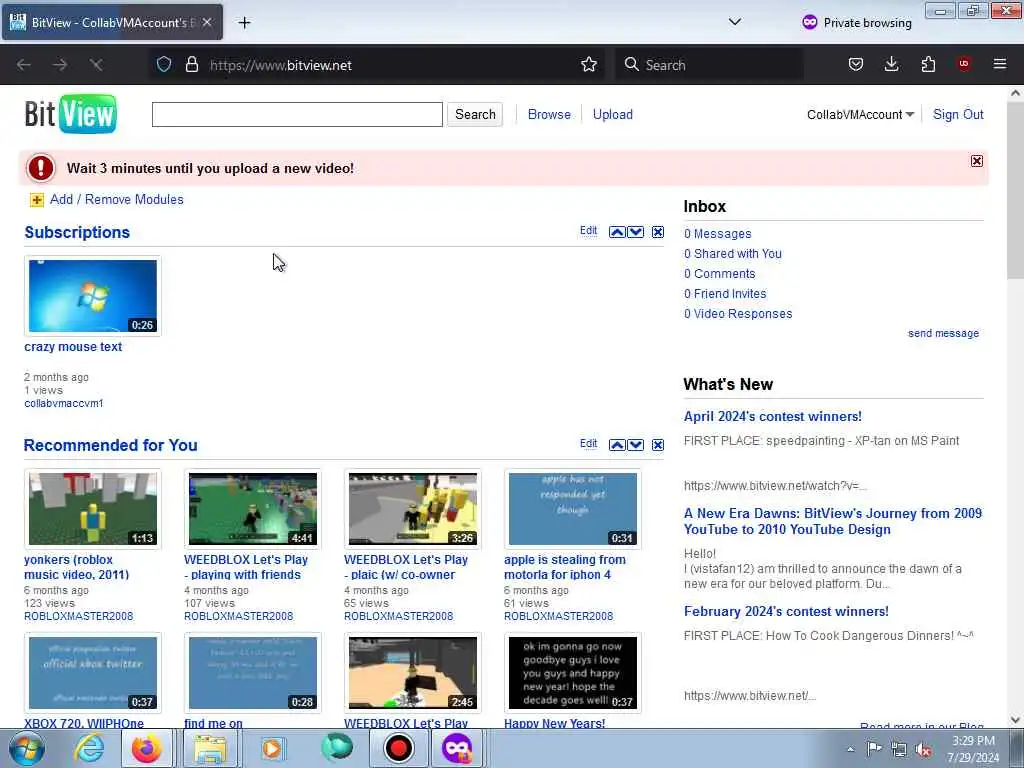
Task: Open the Firefox hamburger menu
Action: point(1000,64)
